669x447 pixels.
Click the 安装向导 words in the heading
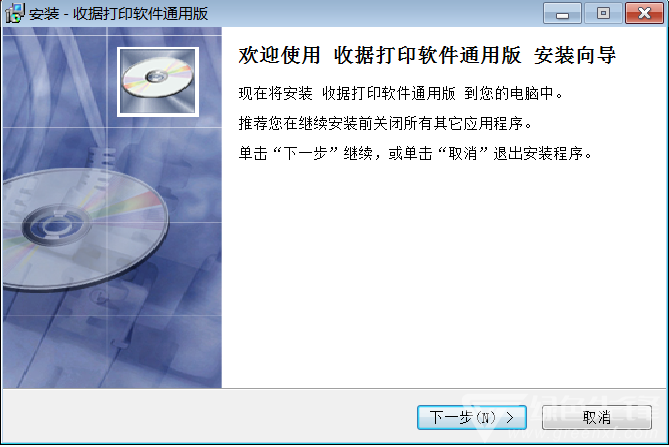(575, 55)
